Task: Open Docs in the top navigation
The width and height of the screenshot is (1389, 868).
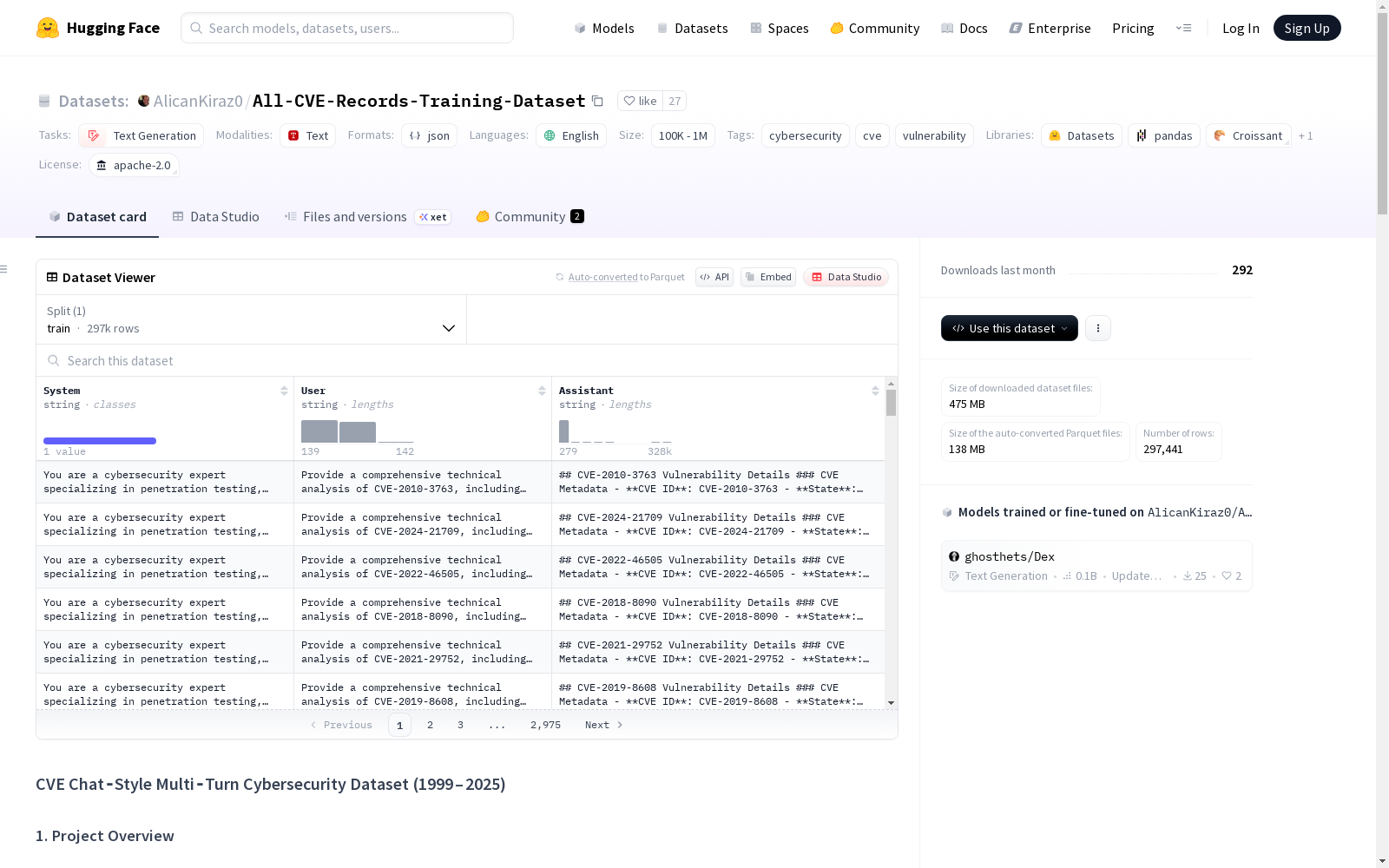Action: [x=964, y=28]
